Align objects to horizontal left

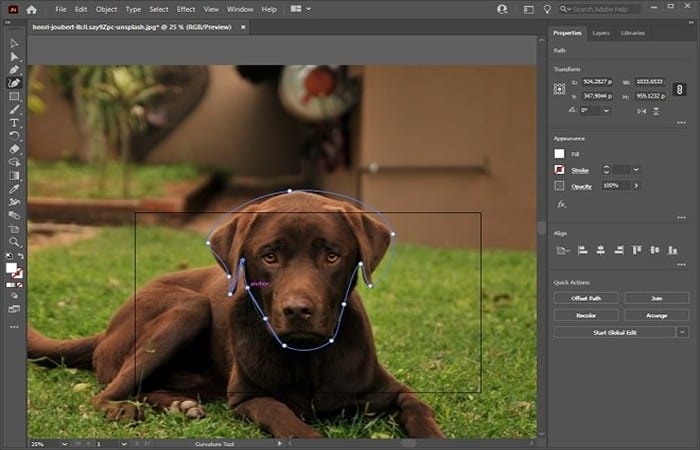pyautogui.click(x=582, y=250)
